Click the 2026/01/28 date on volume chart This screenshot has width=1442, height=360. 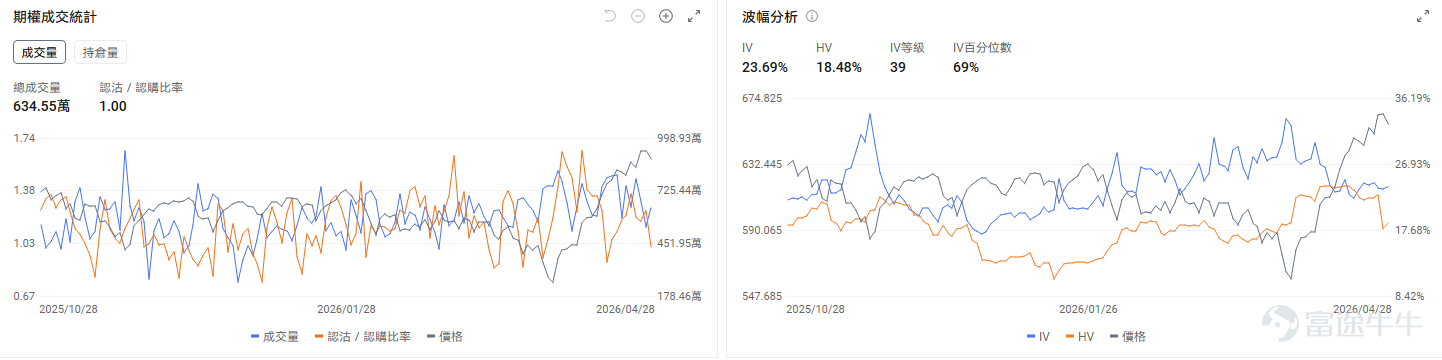click(x=346, y=310)
